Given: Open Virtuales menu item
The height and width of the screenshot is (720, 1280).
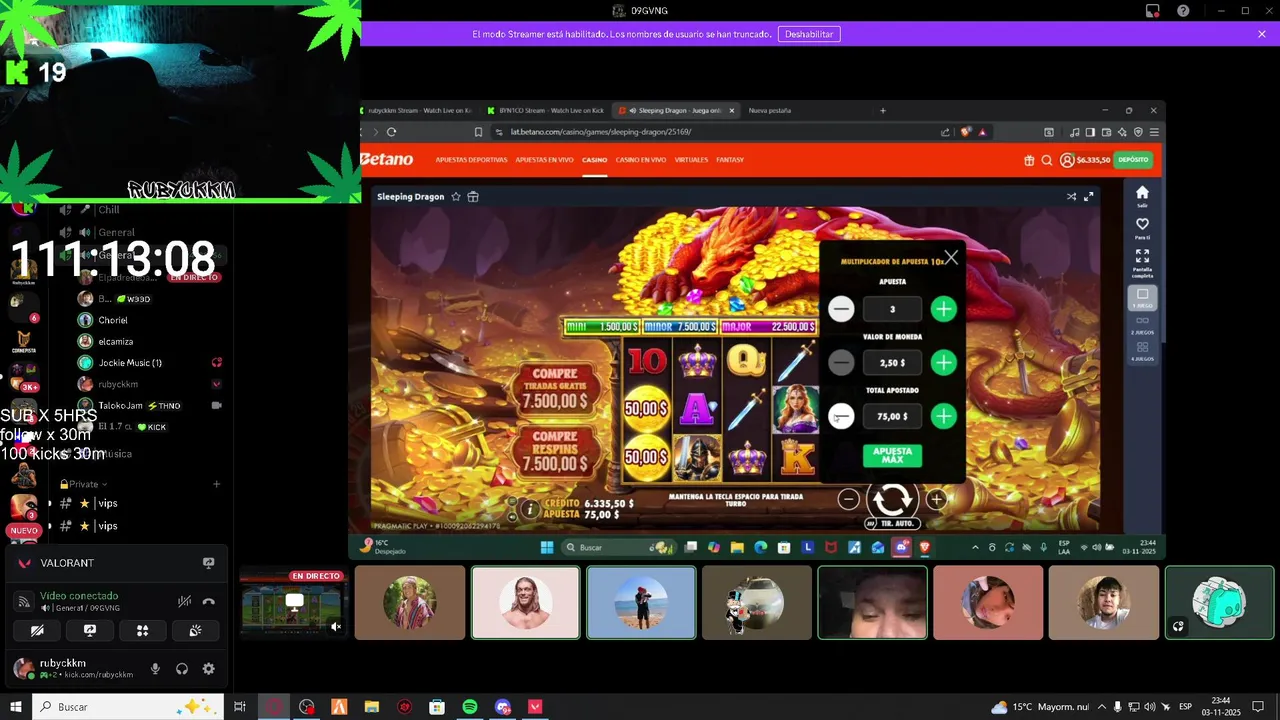Looking at the screenshot, I should tap(691, 160).
